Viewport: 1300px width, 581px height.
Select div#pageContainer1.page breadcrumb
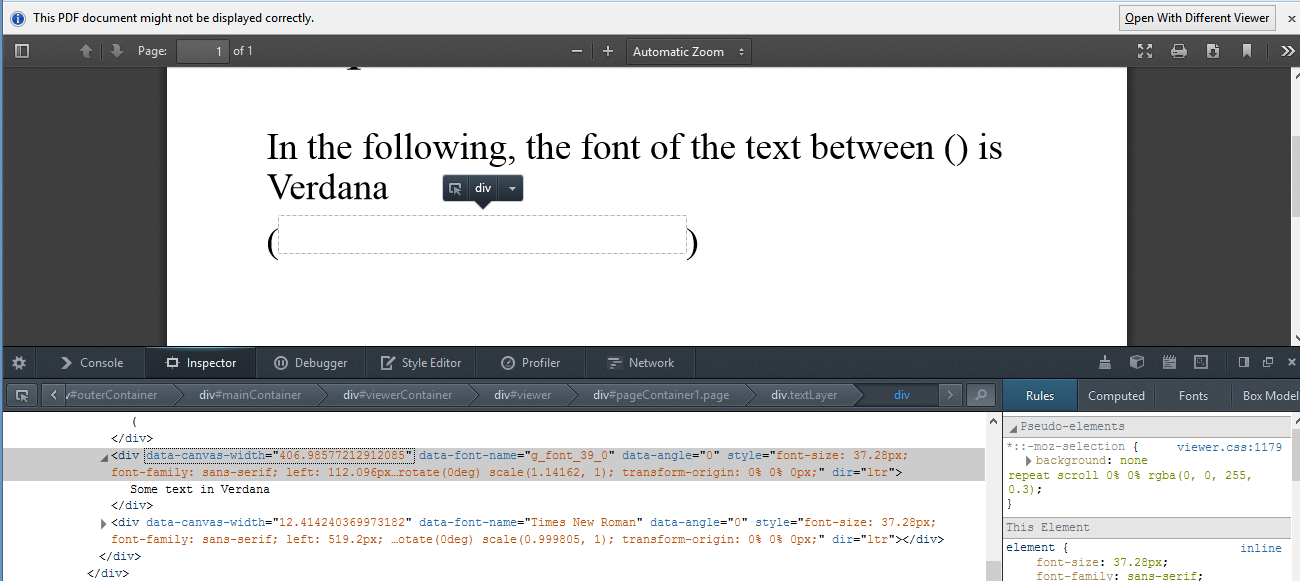(x=661, y=395)
